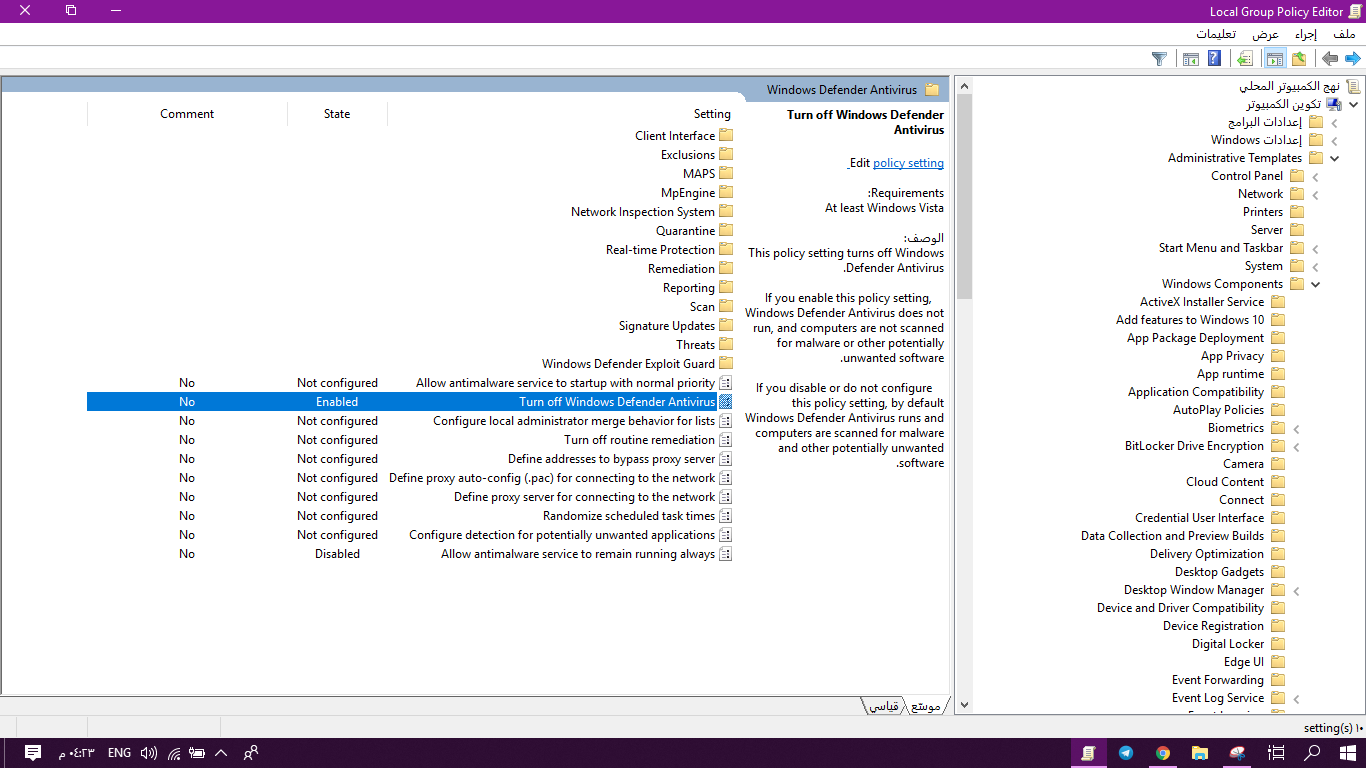Click the Windows Start button

pyautogui.click(x=1348, y=753)
